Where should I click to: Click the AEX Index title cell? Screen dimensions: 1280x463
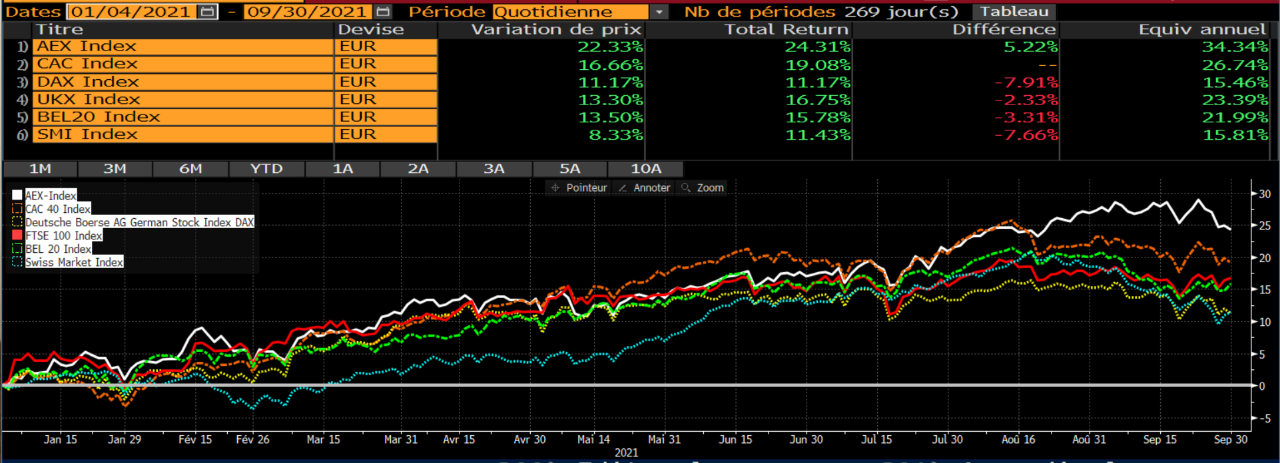click(x=184, y=47)
